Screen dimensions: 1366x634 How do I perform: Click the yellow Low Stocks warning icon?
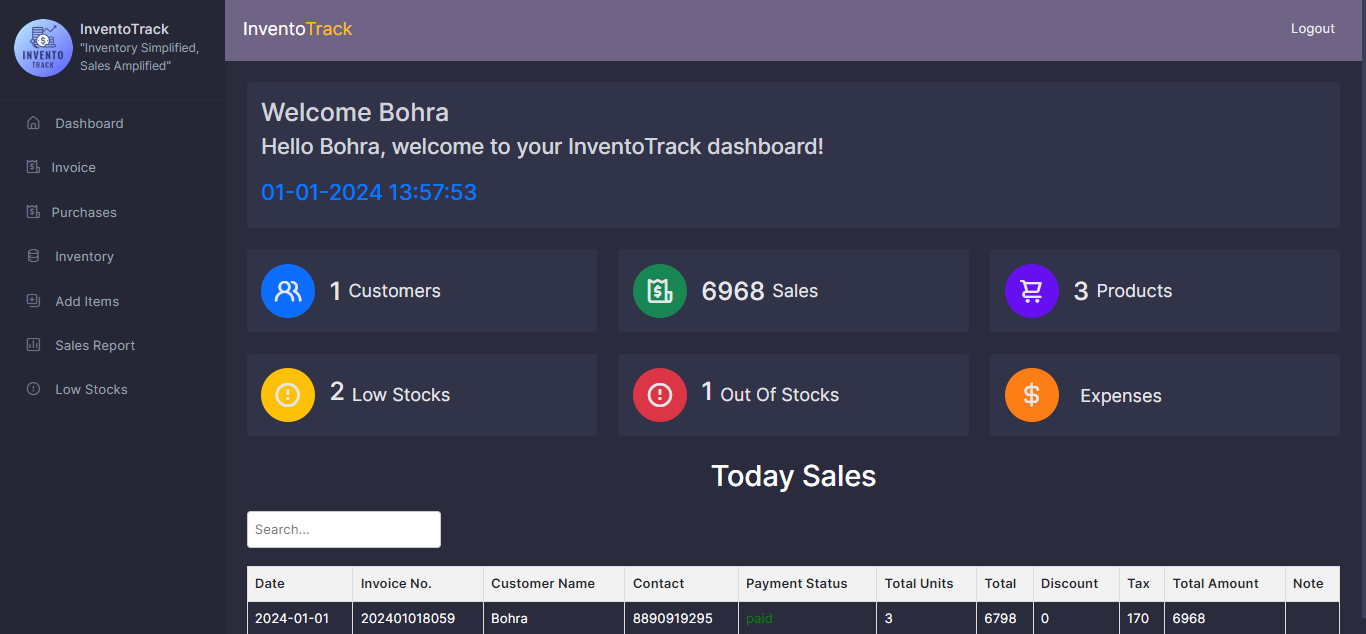(288, 395)
